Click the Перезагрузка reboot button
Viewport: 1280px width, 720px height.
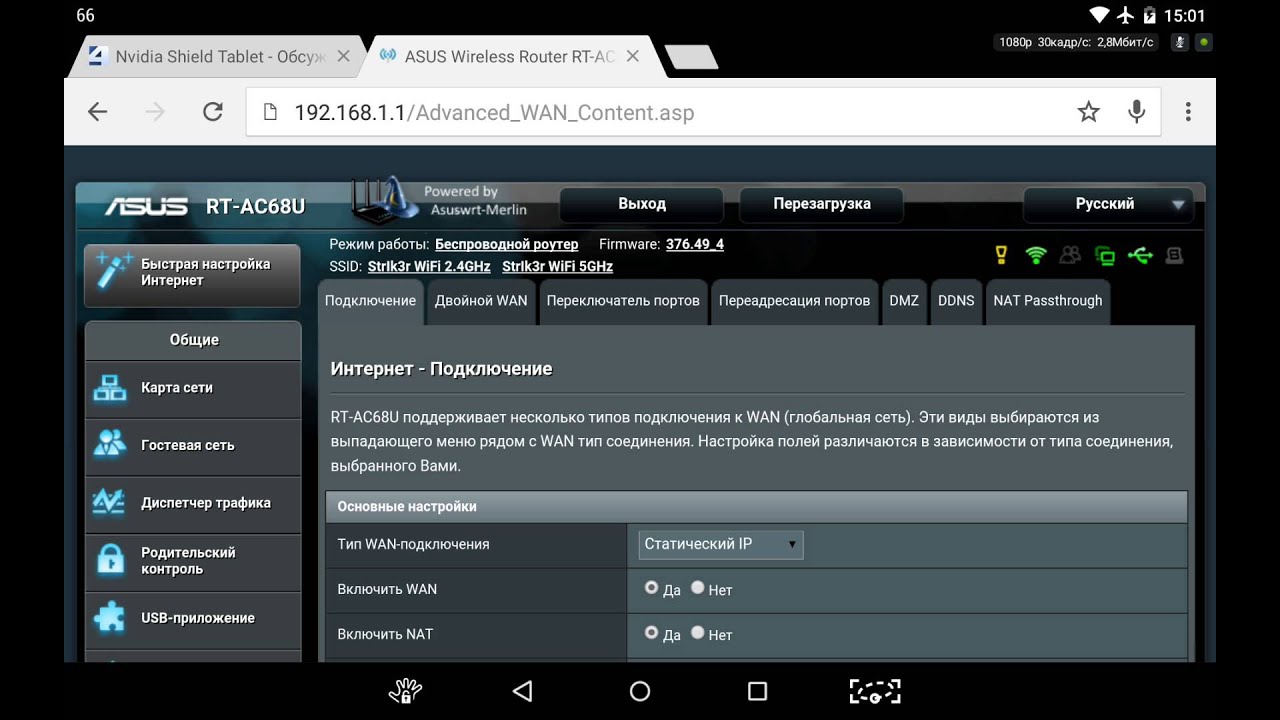coord(822,204)
